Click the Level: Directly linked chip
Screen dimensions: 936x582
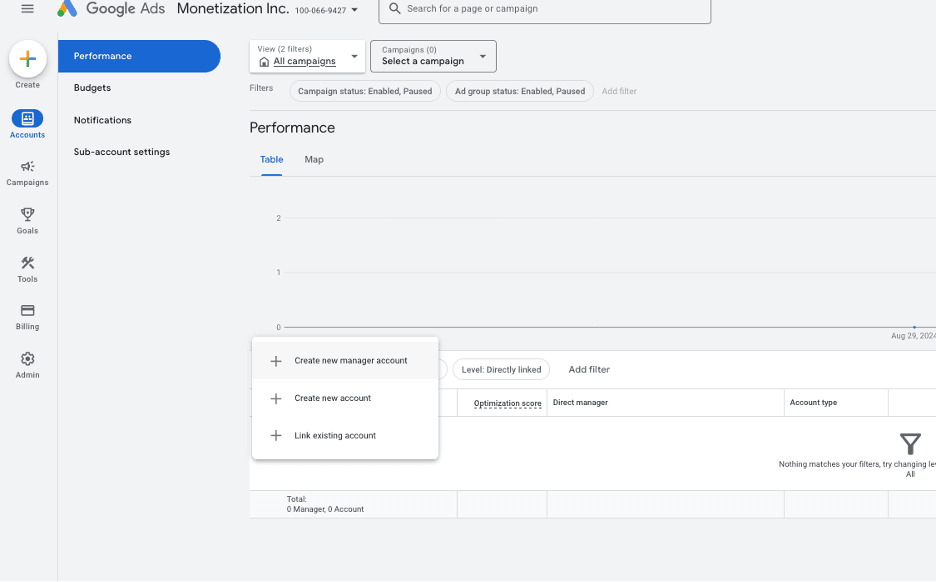coord(500,369)
